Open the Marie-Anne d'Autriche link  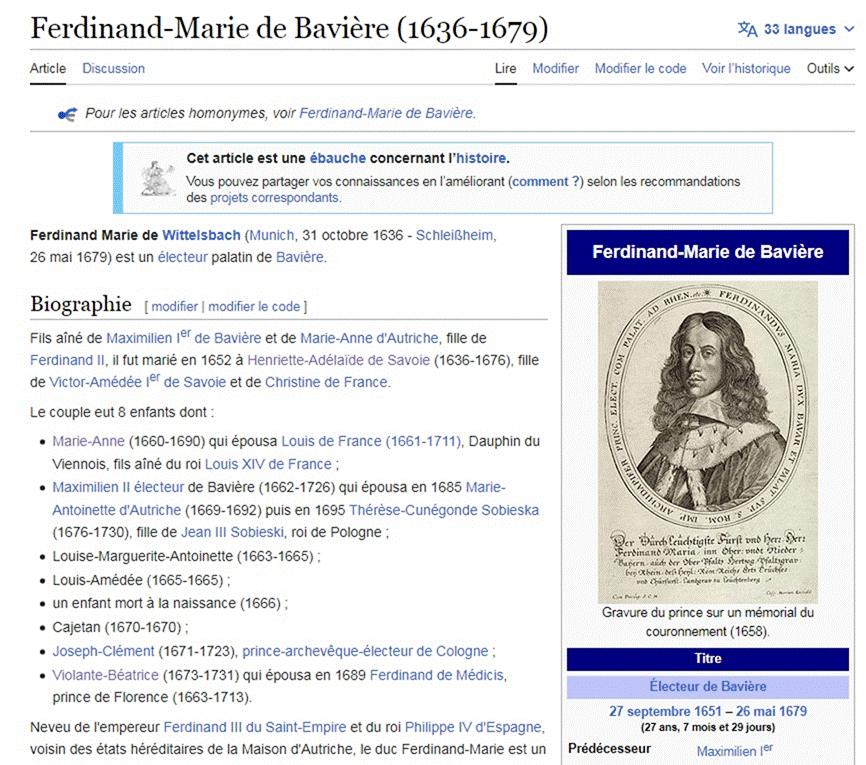[369, 338]
